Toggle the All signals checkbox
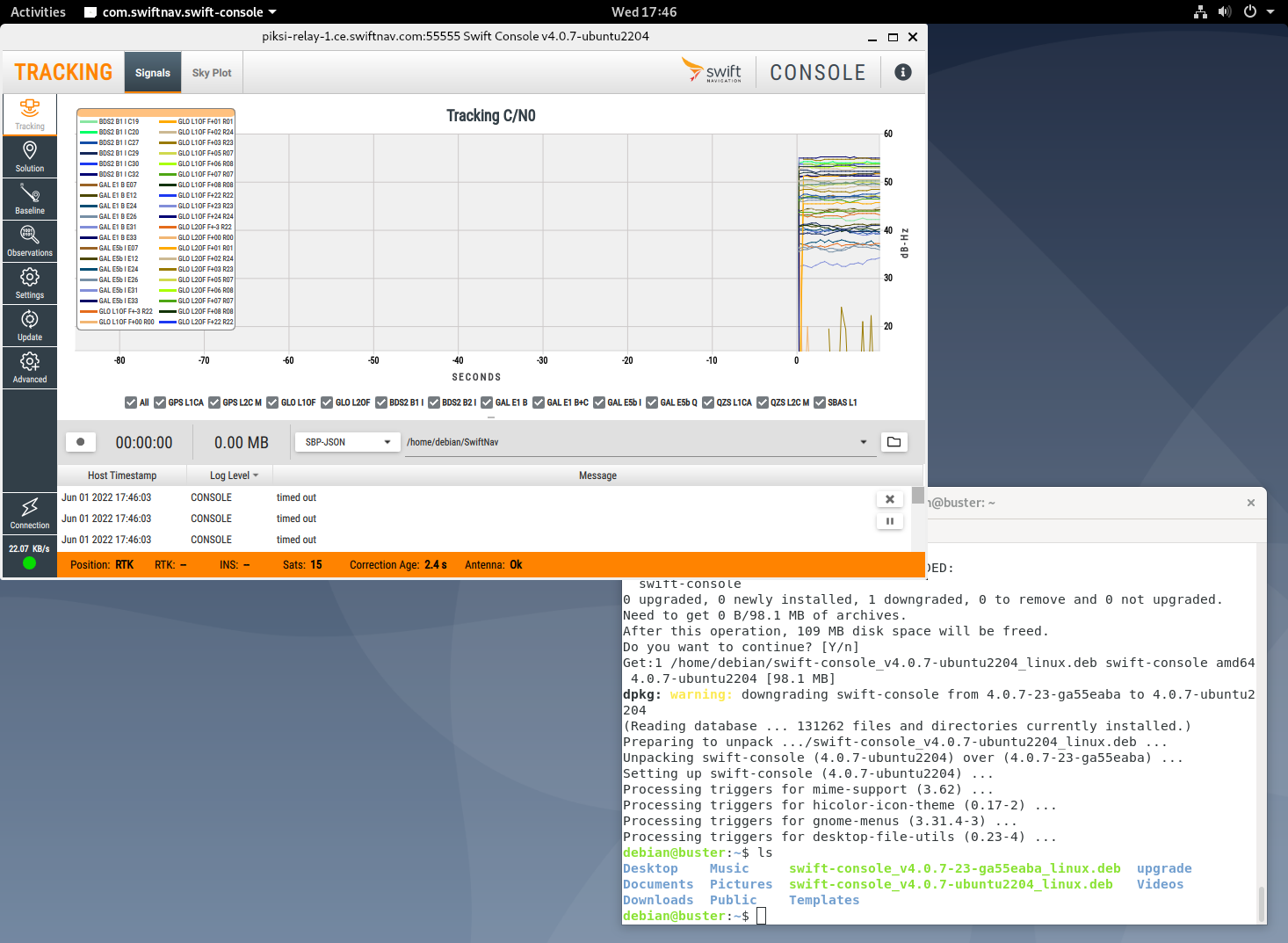Viewport: 1288px width, 943px height. coord(131,403)
